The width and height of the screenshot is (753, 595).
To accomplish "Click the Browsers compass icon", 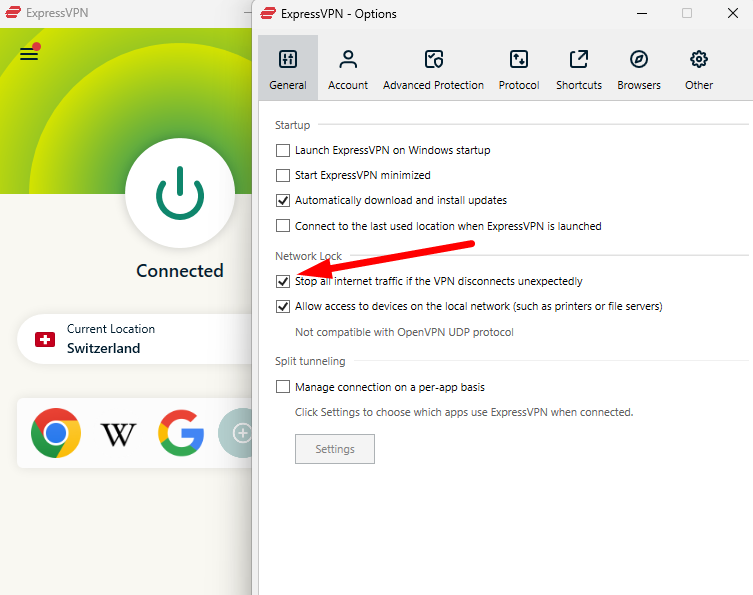I will coord(639,59).
